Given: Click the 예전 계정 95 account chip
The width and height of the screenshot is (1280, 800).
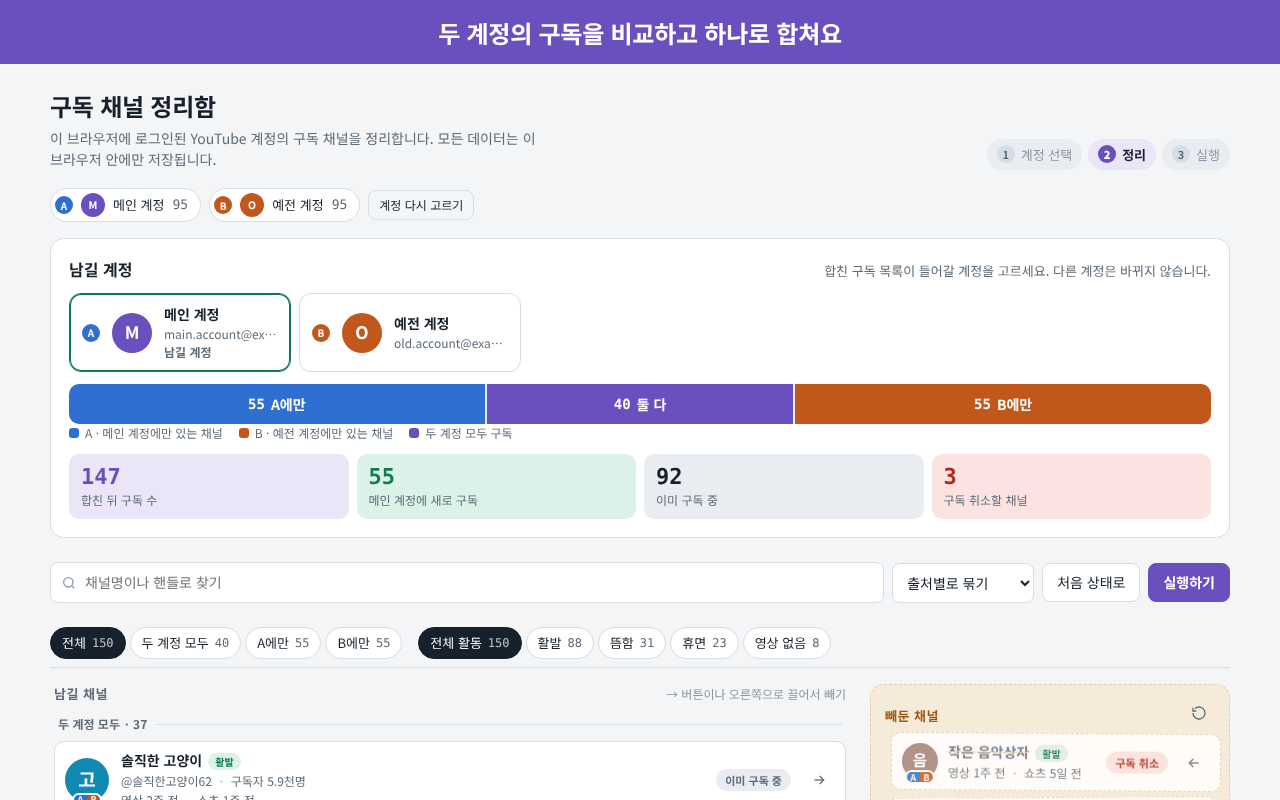Looking at the screenshot, I should (284, 205).
